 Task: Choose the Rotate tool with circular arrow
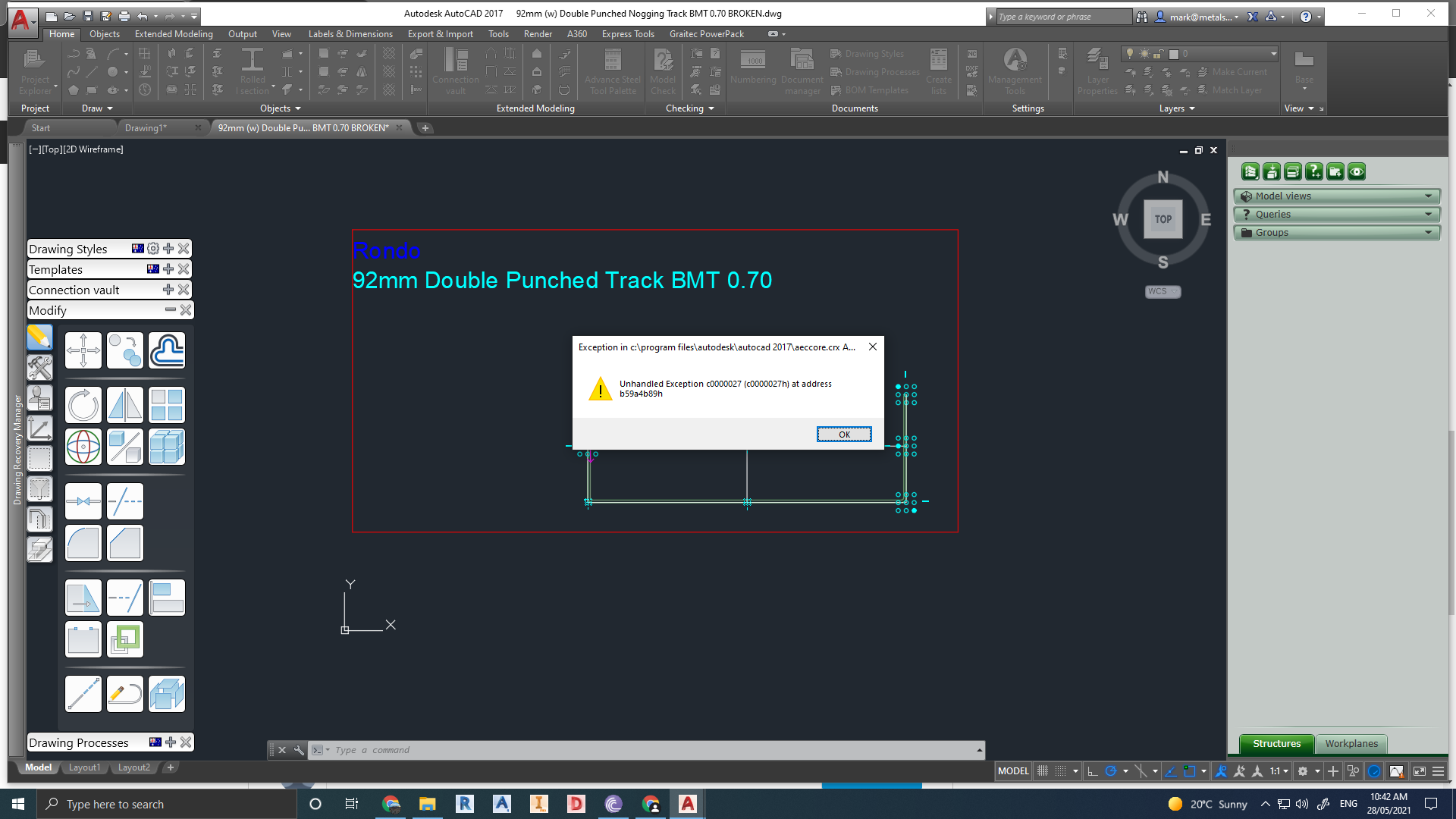(83, 405)
